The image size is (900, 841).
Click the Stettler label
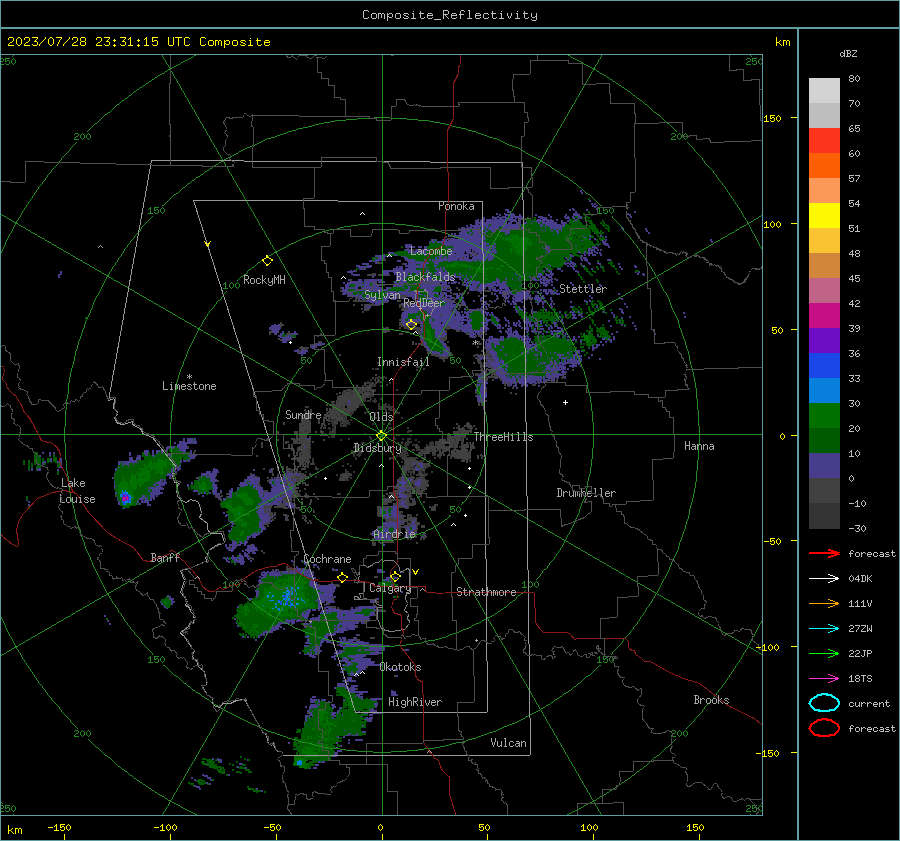[583, 289]
